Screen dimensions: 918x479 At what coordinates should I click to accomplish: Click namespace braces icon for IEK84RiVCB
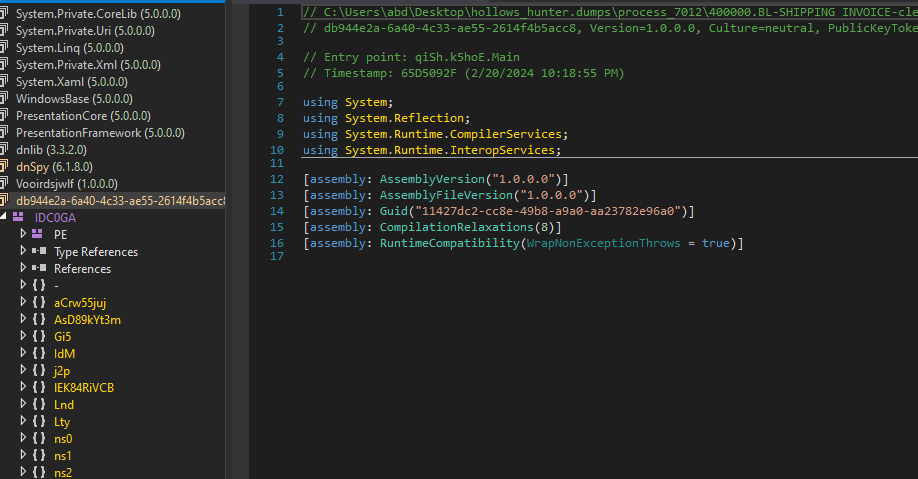tap(39, 387)
